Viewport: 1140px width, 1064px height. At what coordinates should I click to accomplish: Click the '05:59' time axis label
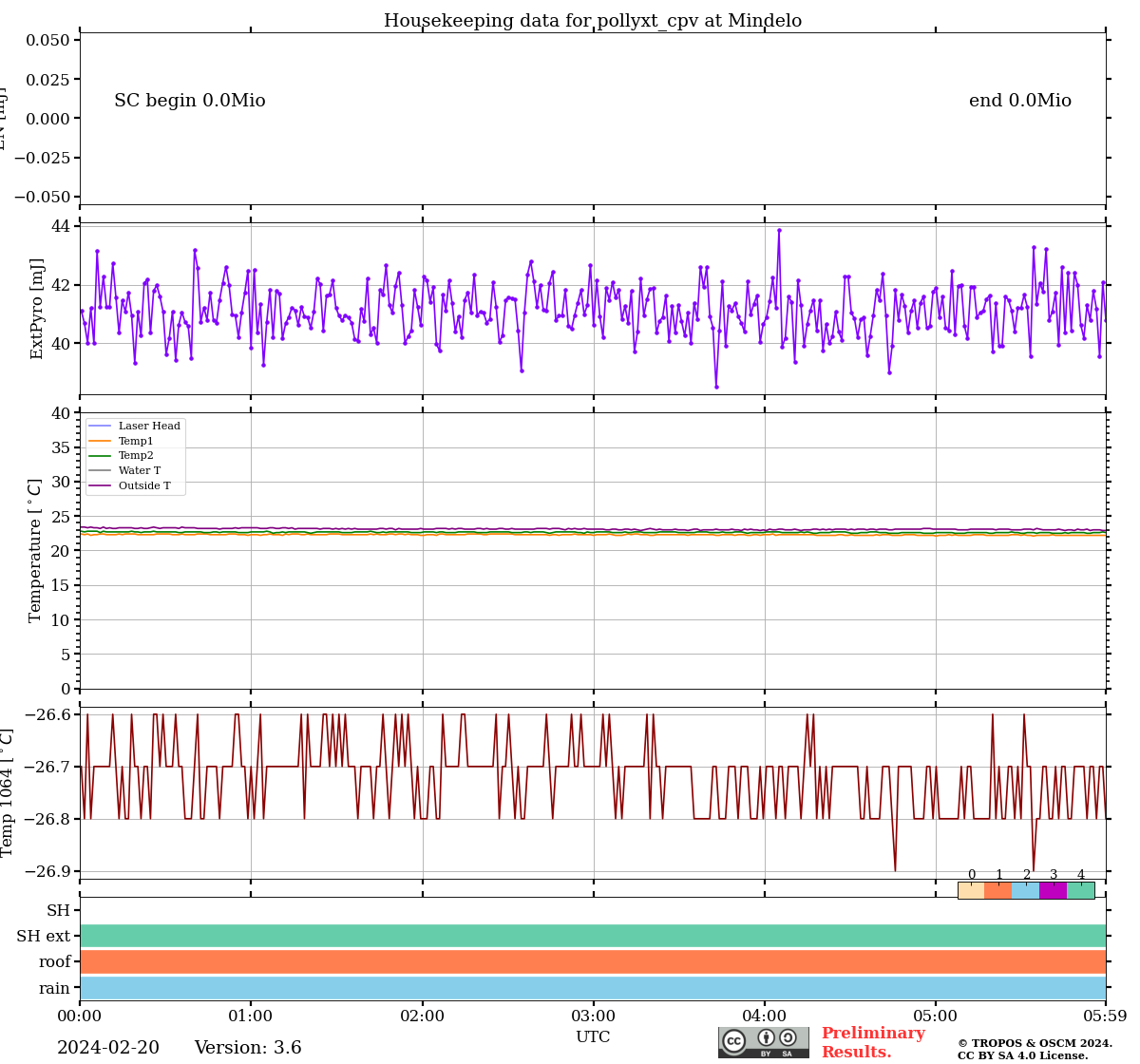[x=1104, y=1016]
